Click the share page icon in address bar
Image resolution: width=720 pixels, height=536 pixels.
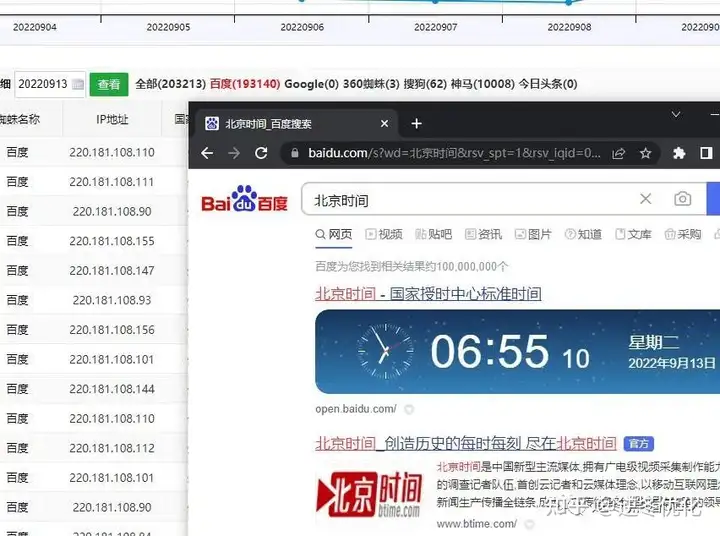[x=619, y=153]
